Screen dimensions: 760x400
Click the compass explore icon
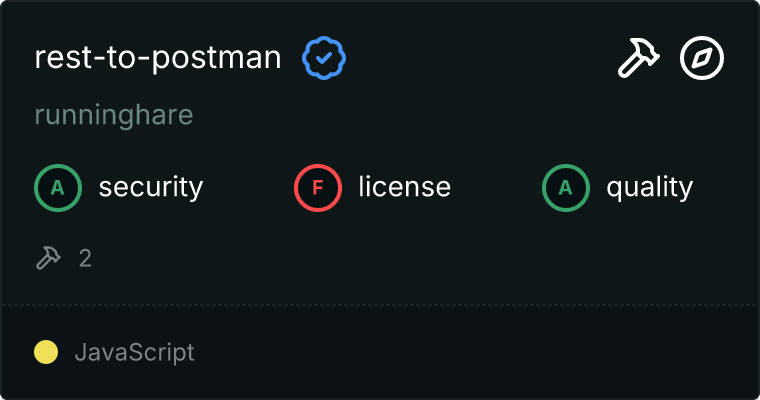pyautogui.click(x=702, y=59)
